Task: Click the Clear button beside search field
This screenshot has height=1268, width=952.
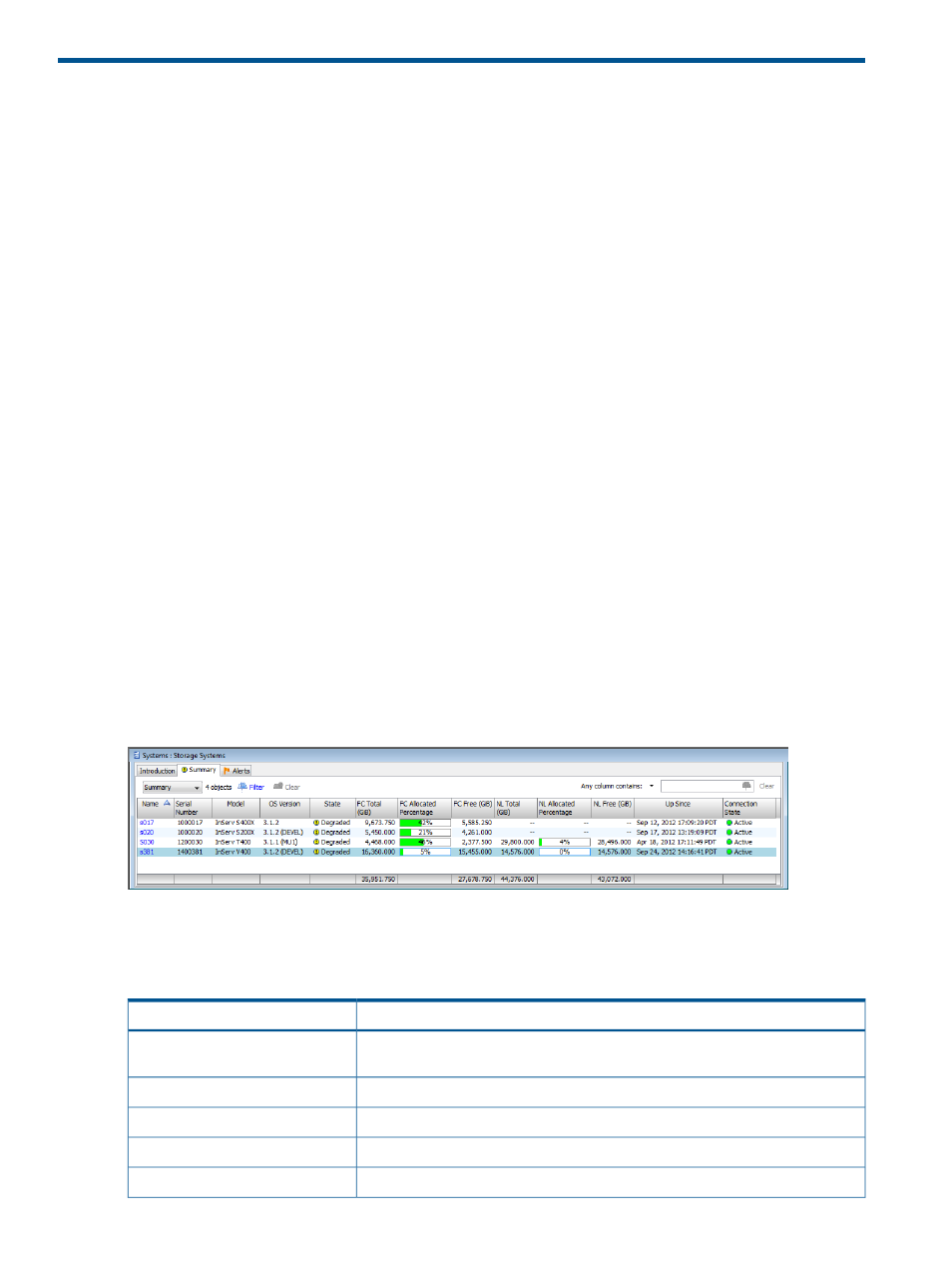Action: point(766,786)
